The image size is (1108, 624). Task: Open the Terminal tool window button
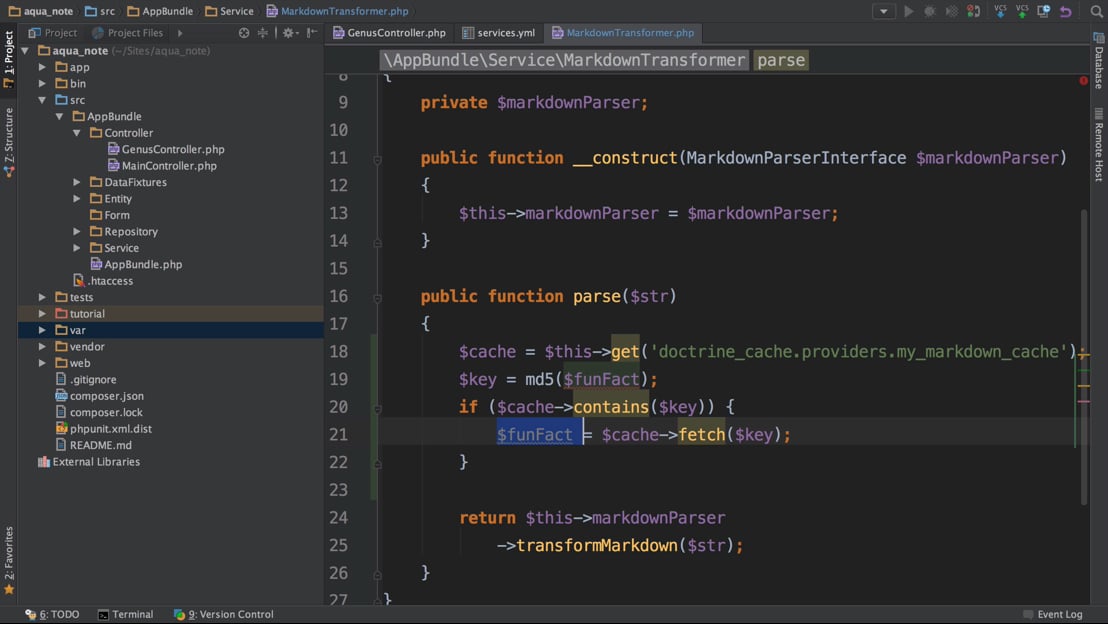click(125, 614)
